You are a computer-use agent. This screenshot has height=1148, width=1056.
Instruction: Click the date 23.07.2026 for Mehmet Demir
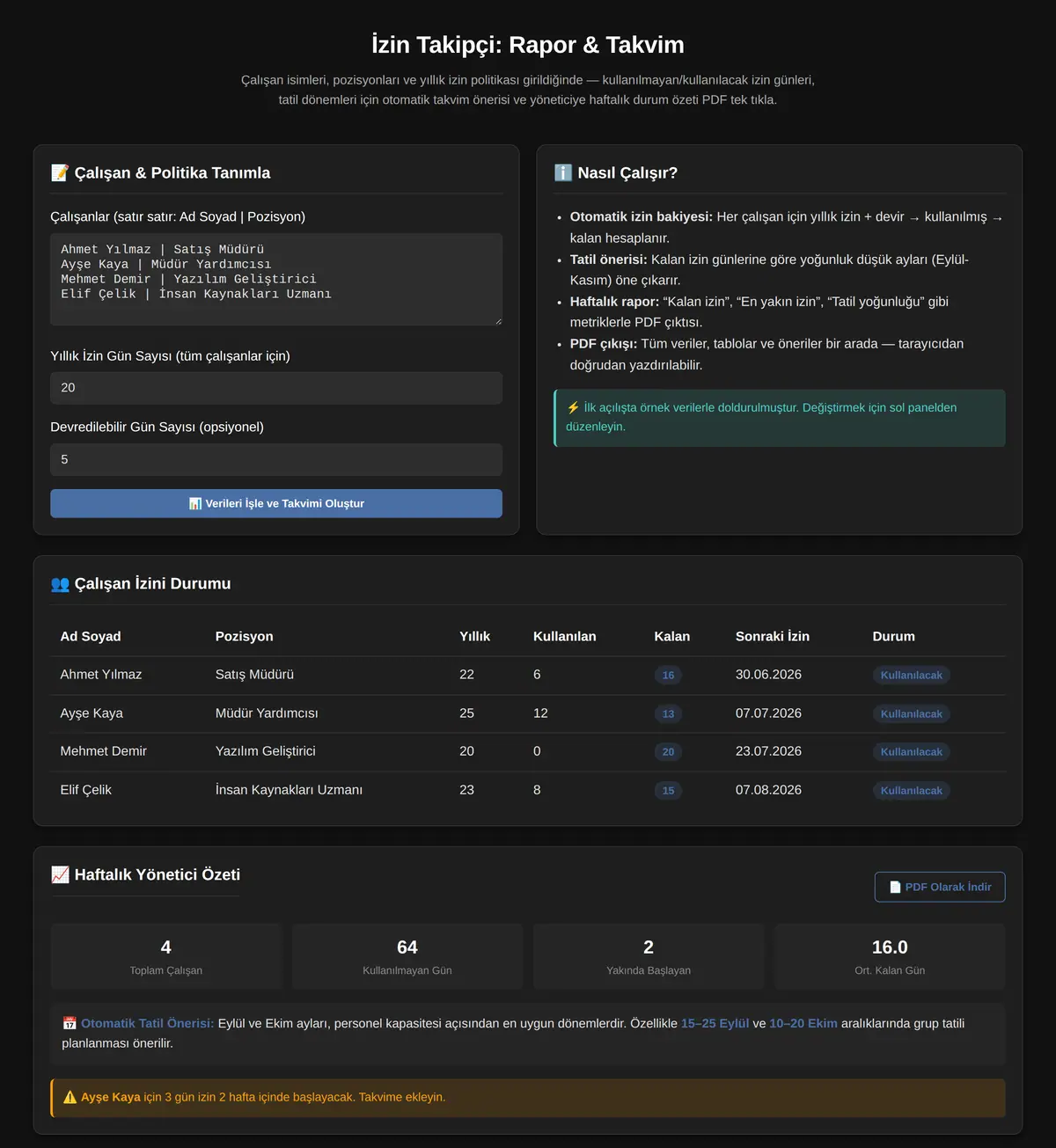pyautogui.click(x=769, y=751)
